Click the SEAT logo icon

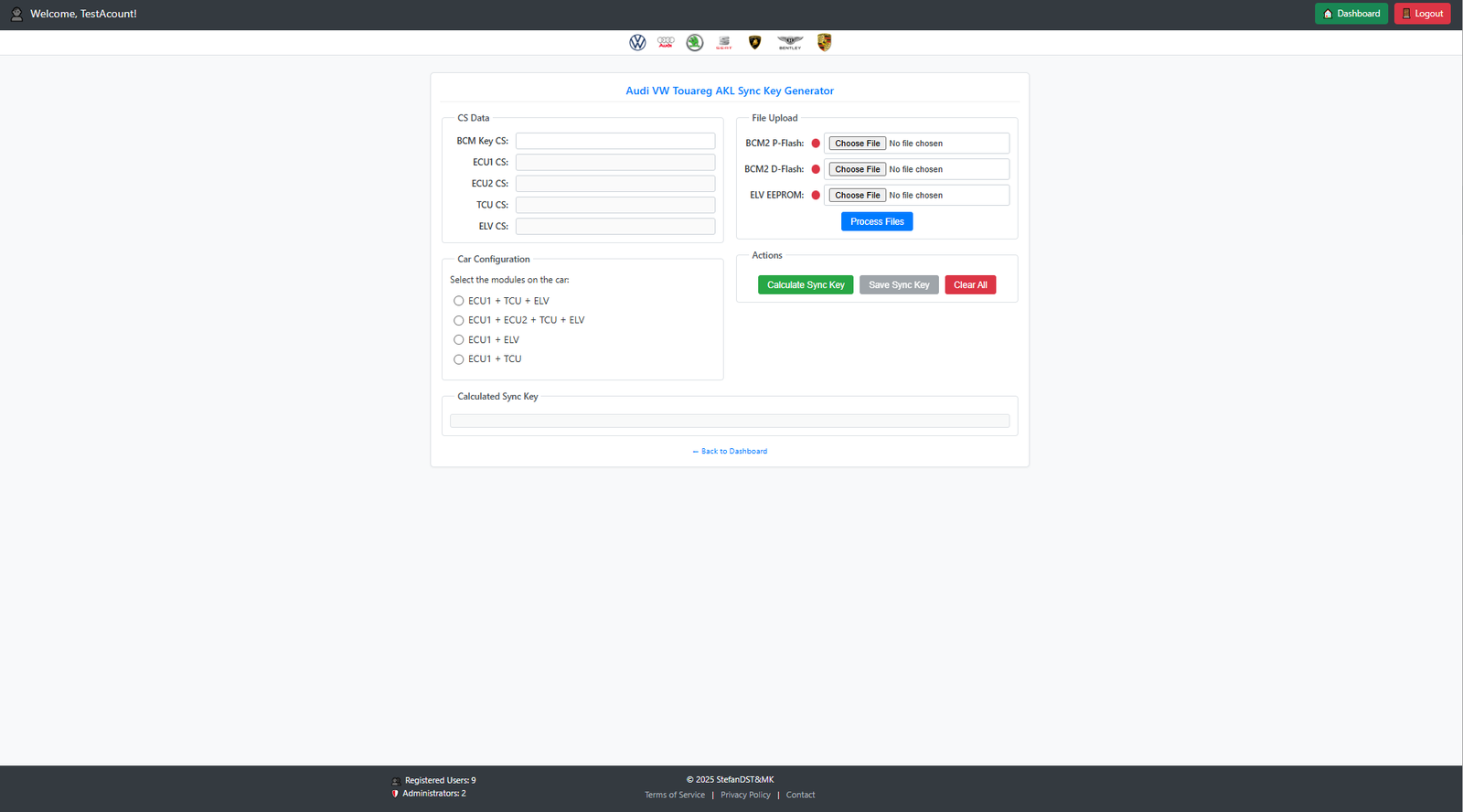724,43
